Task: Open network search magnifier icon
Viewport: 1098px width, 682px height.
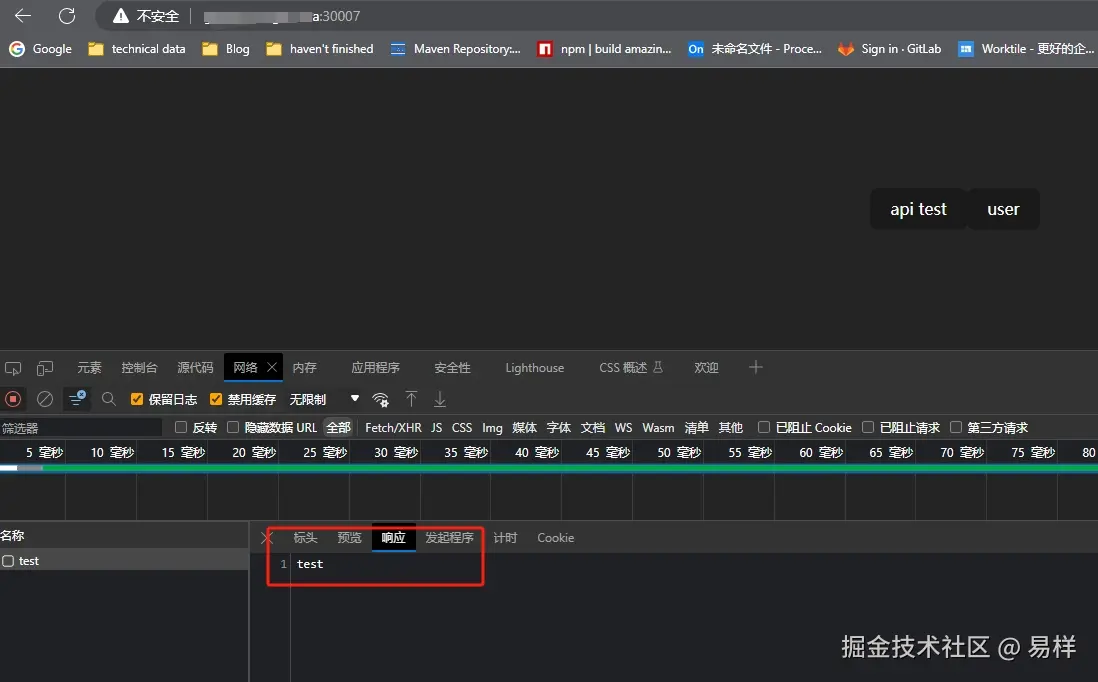Action: 109,399
